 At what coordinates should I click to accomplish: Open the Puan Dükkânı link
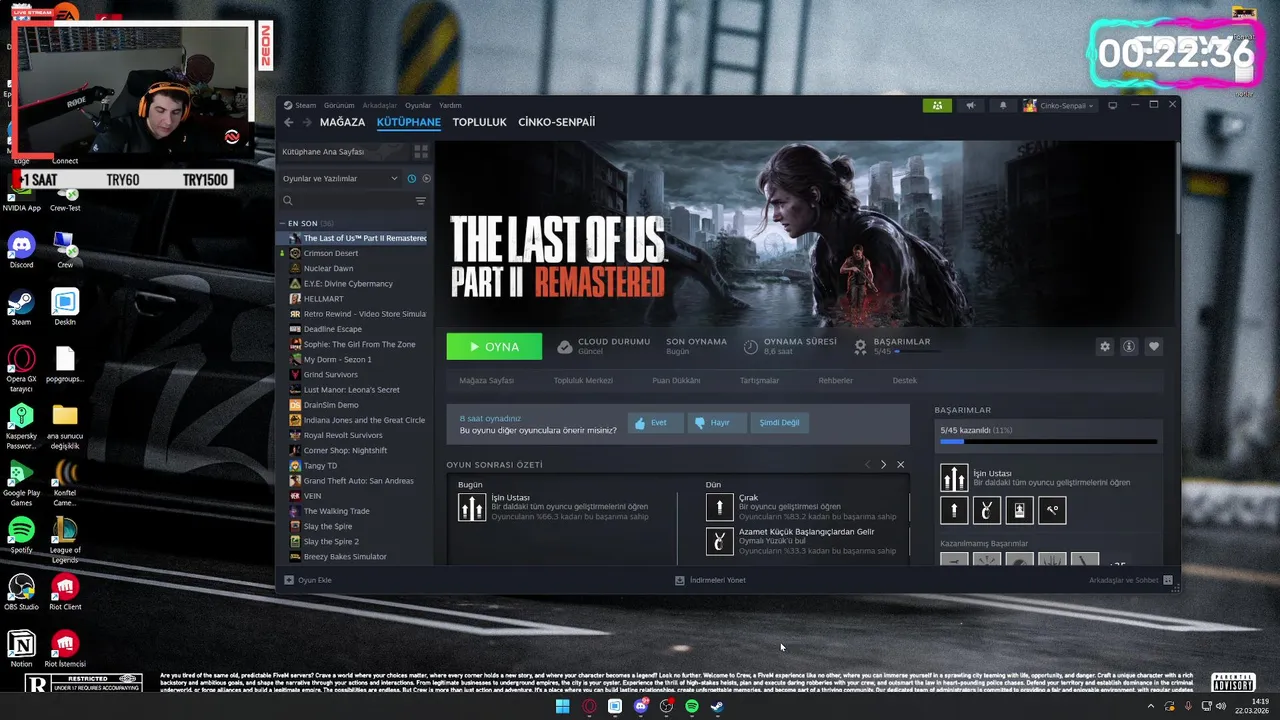(x=676, y=381)
